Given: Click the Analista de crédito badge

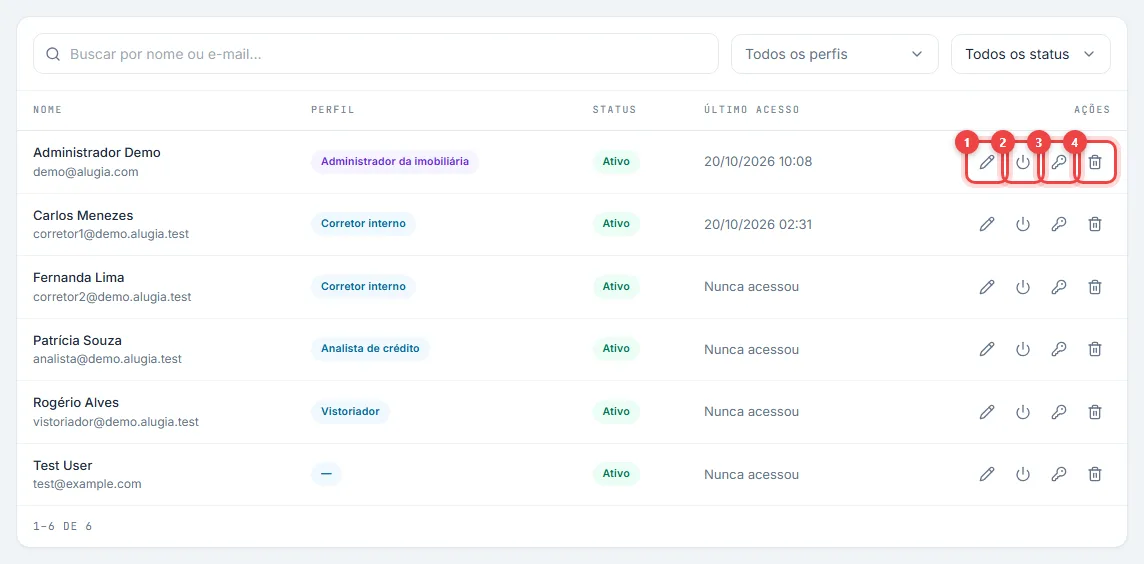Looking at the screenshot, I should coord(370,349).
